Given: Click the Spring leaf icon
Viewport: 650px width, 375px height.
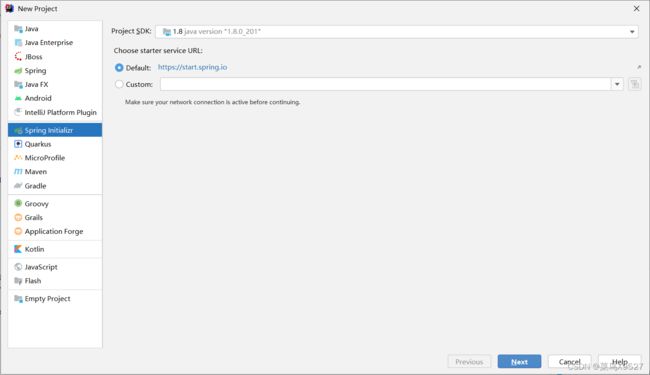Looking at the screenshot, I should [18, 71].
